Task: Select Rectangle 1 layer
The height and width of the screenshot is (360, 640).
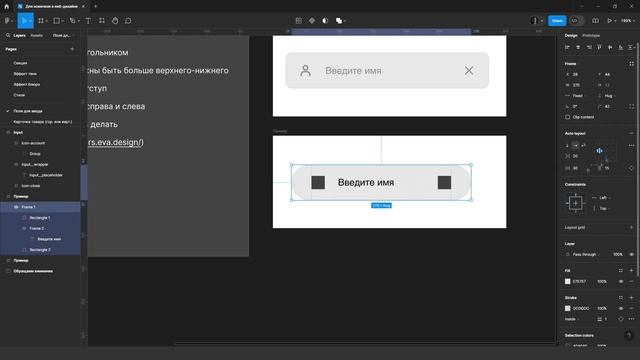Action: (x=40, y=218)
